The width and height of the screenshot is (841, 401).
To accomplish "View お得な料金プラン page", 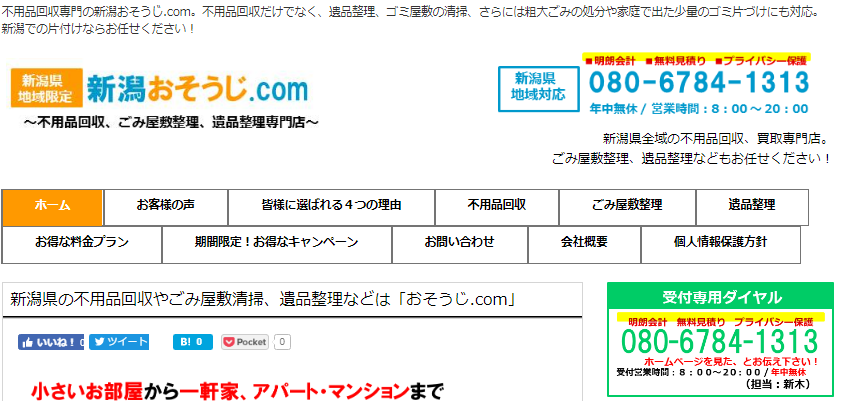I will [82, 244].
